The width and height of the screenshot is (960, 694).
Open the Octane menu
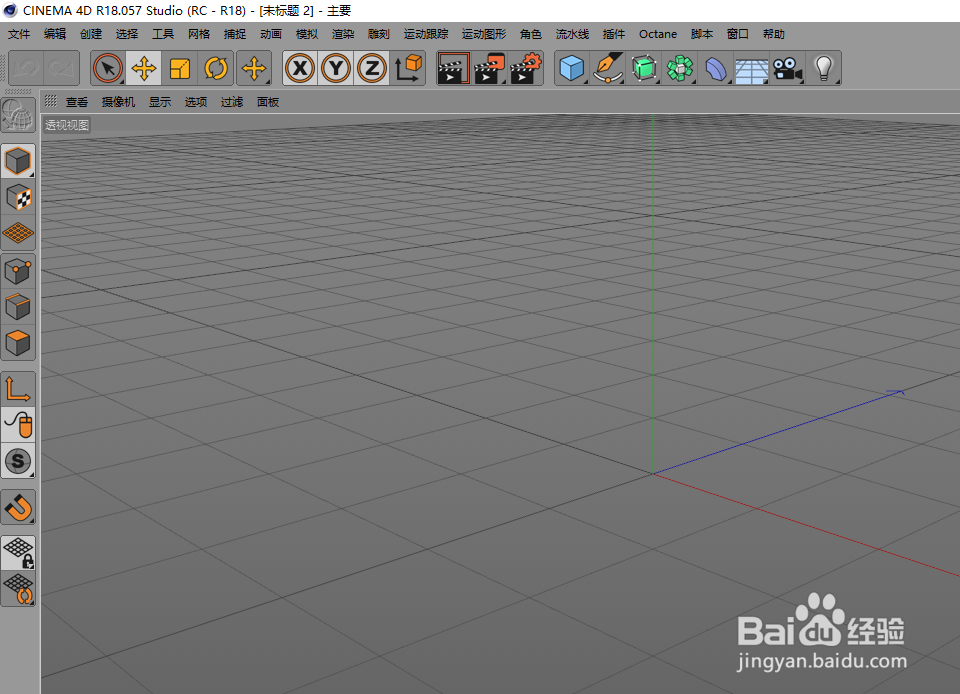pyautogui.click(x=658, y=34)
